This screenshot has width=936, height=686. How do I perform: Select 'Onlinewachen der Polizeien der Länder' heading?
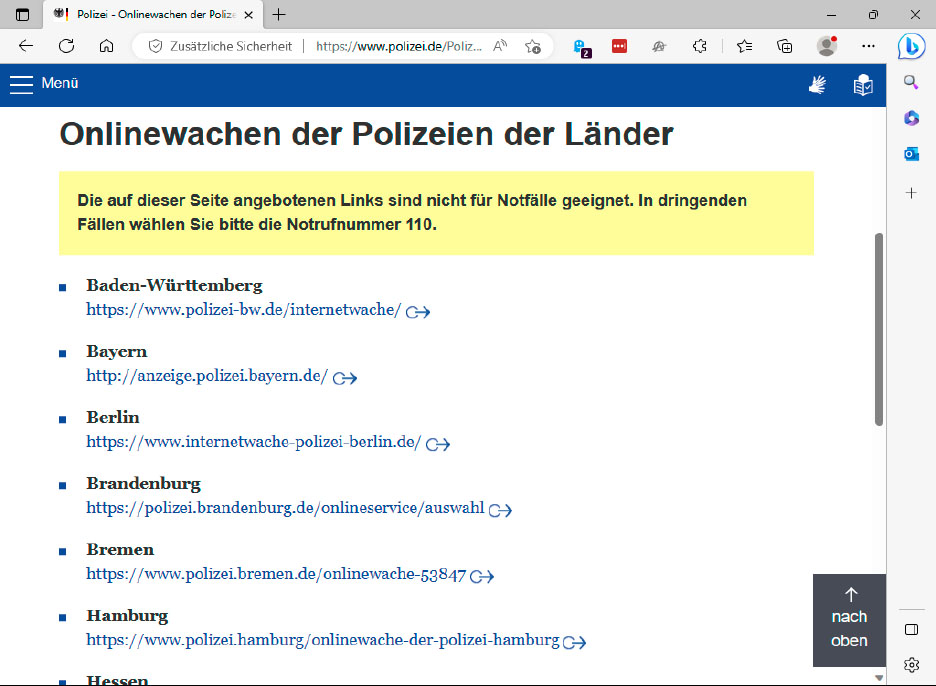coord(367,134)
